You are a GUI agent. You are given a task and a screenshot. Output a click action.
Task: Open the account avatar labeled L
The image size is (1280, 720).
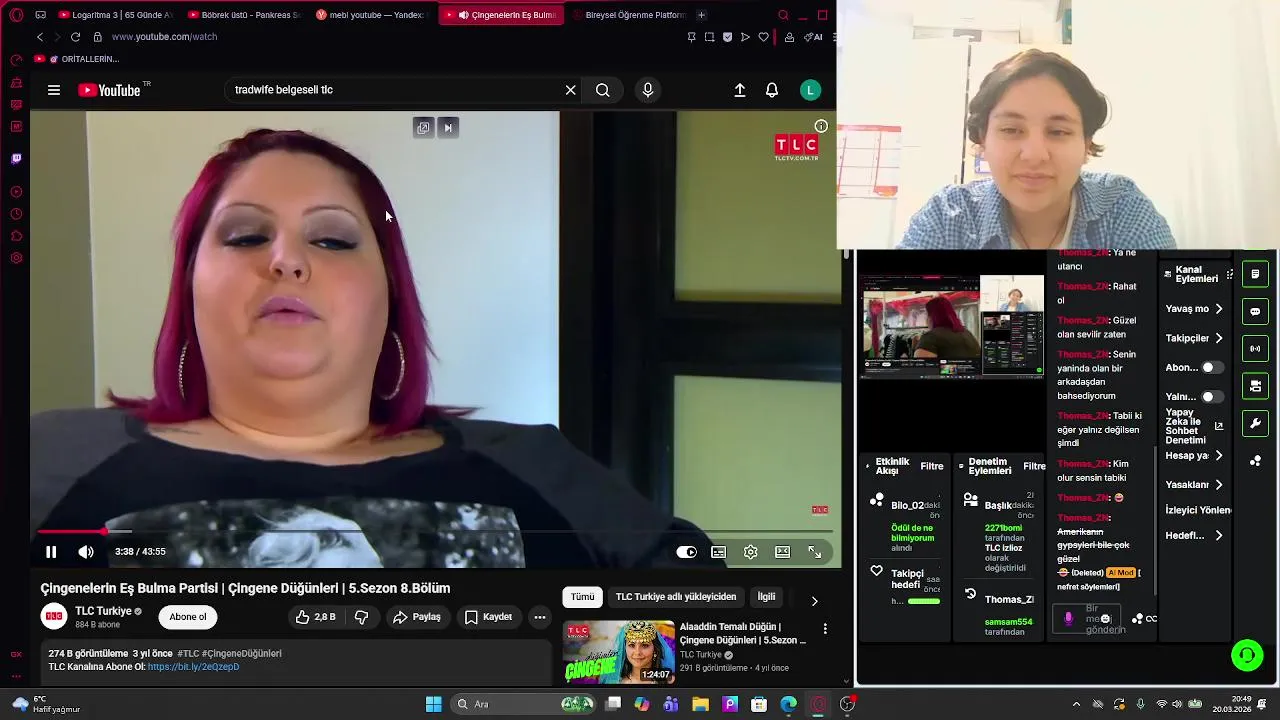[x=811, y=90]
